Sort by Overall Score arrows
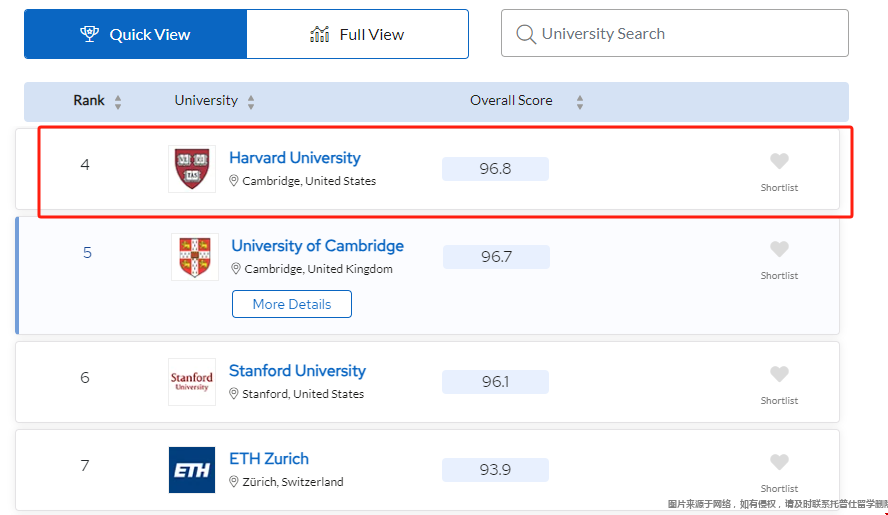The image size is (888, 515). click(x=580, y=102)
